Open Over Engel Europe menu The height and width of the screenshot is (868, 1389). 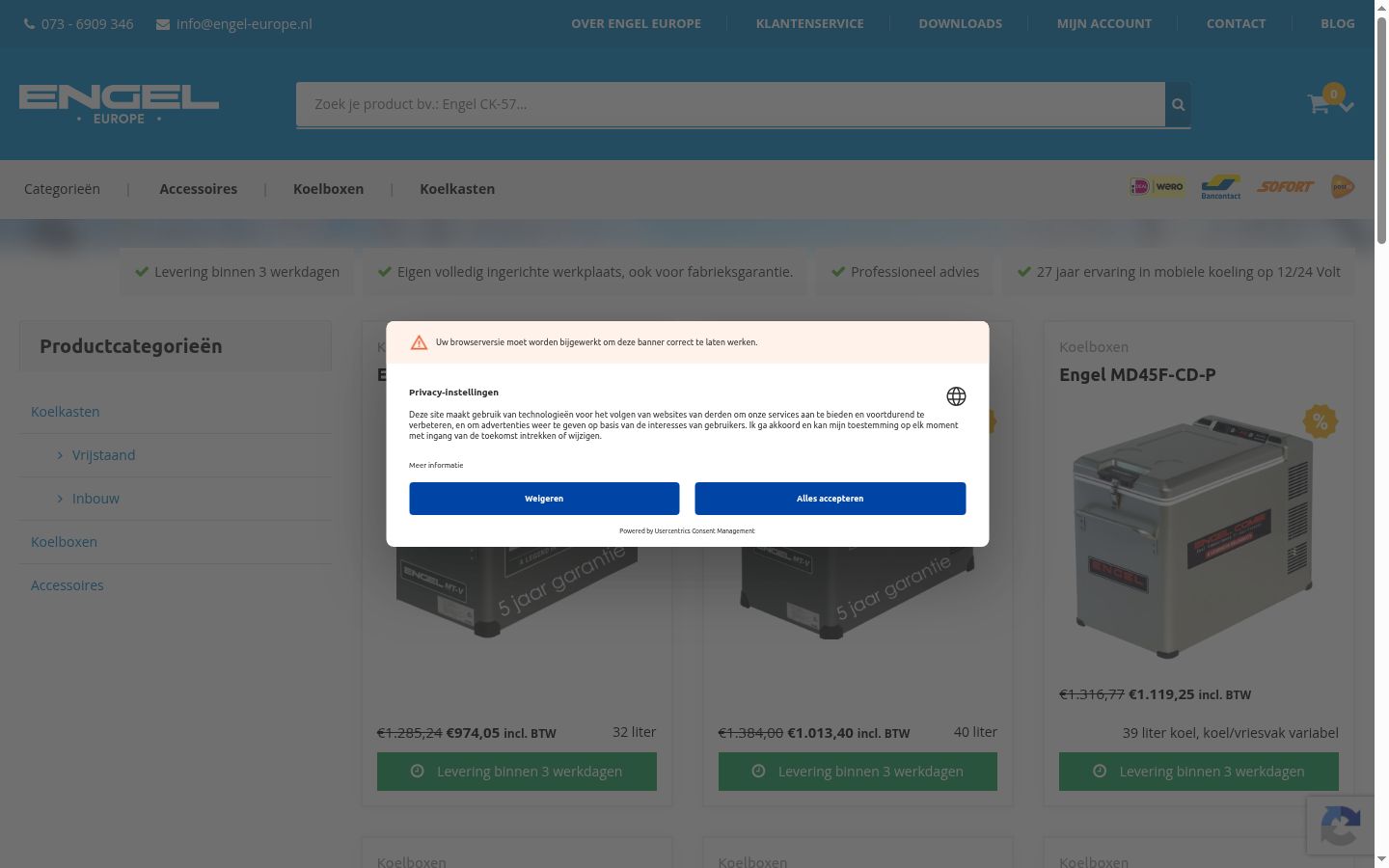[x=636, y=24]
